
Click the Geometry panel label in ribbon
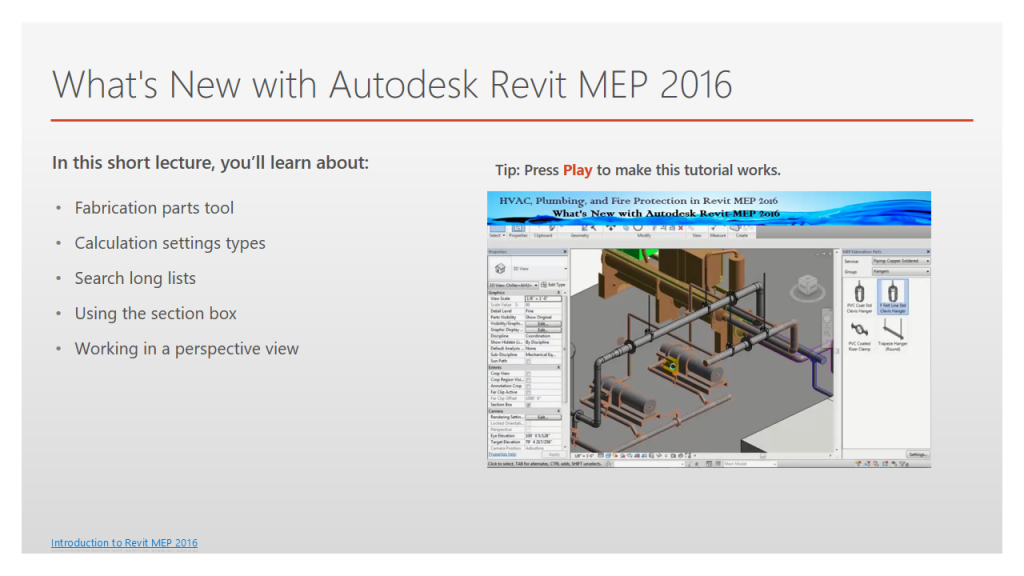point(579,235)
